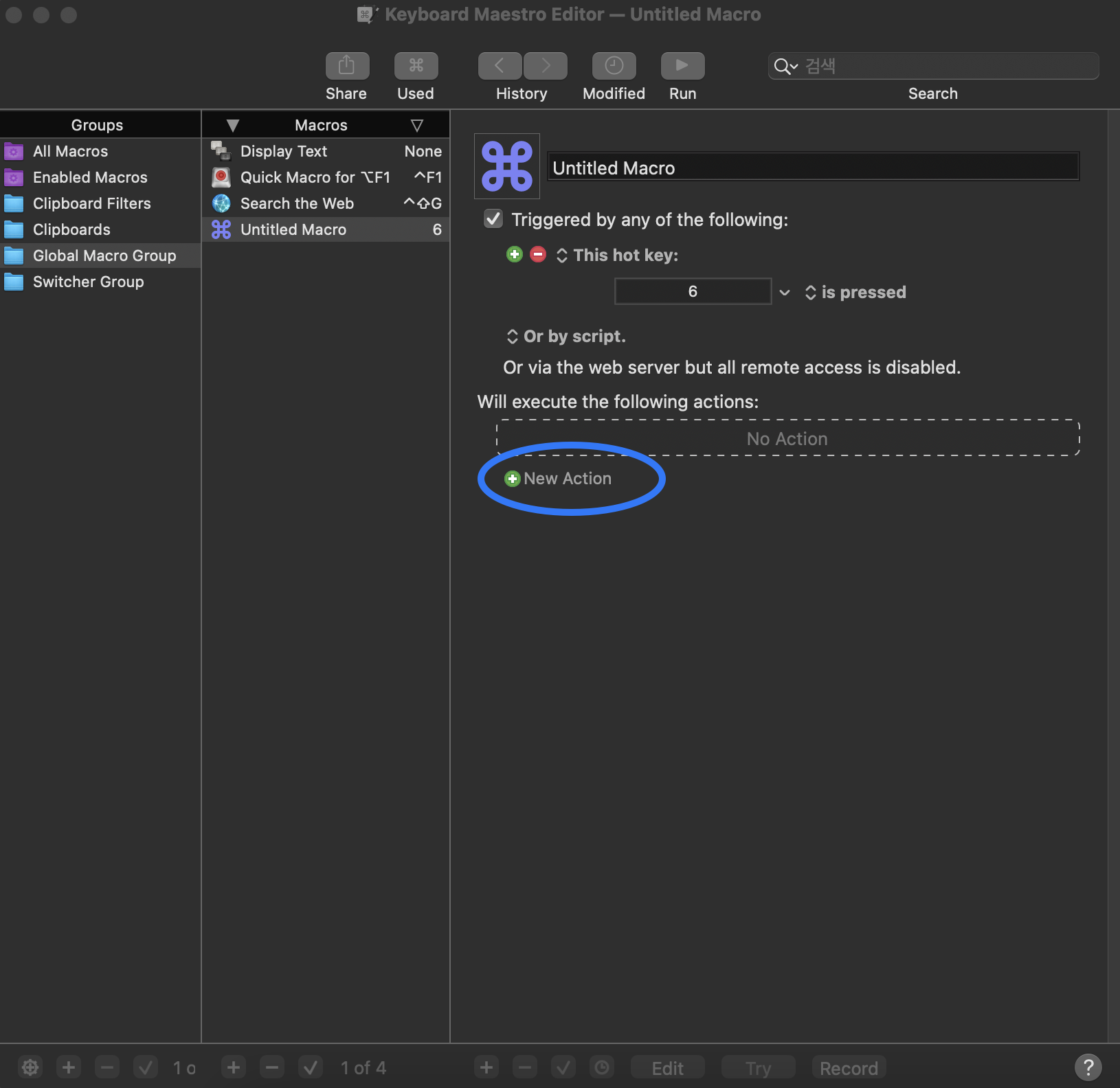Remove the trigger with the red minus icon

click(538, 255)
